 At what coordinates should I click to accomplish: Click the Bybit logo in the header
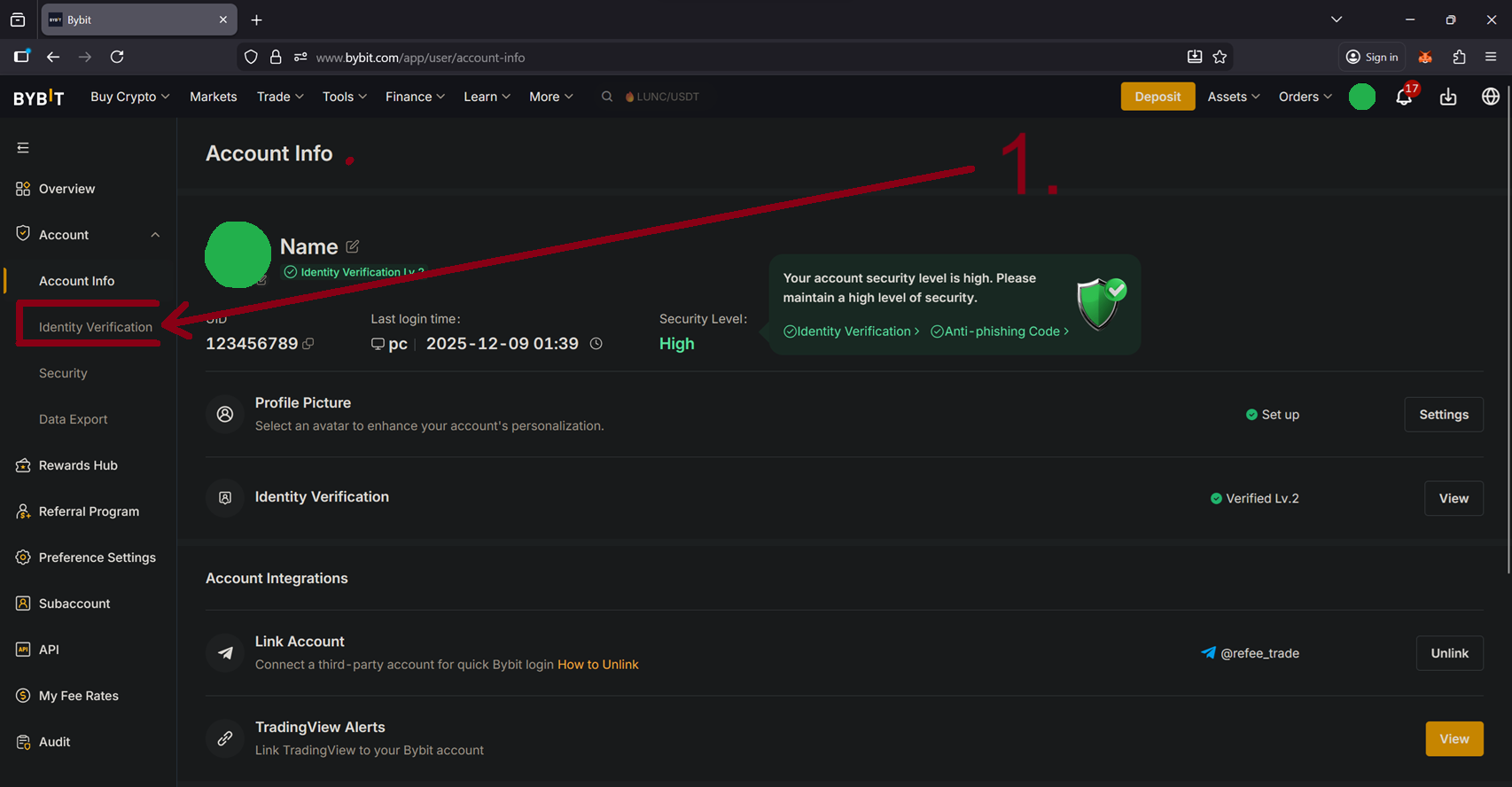pos(38,97)
